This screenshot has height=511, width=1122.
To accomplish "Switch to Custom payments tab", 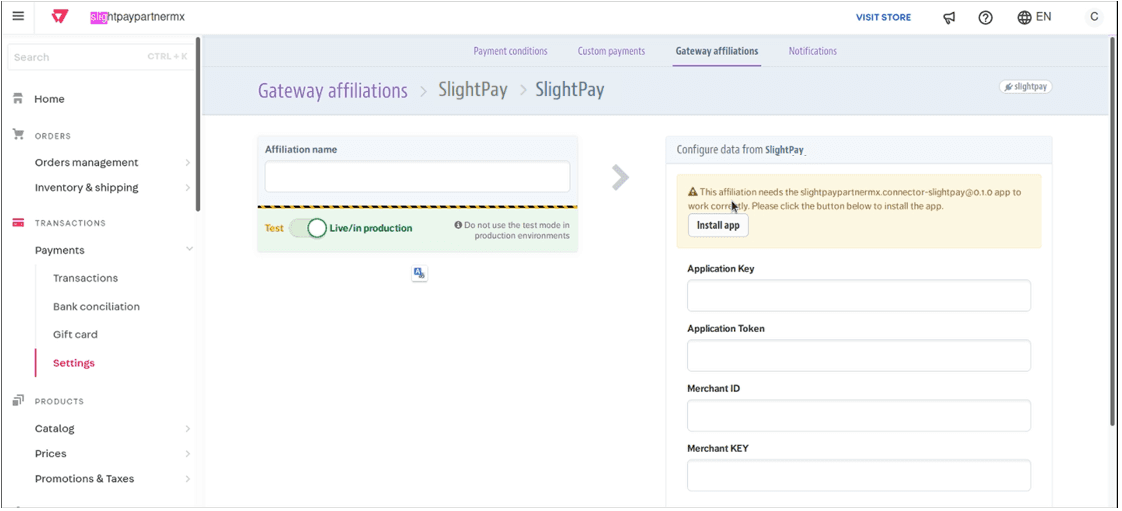I will (611, 51).
